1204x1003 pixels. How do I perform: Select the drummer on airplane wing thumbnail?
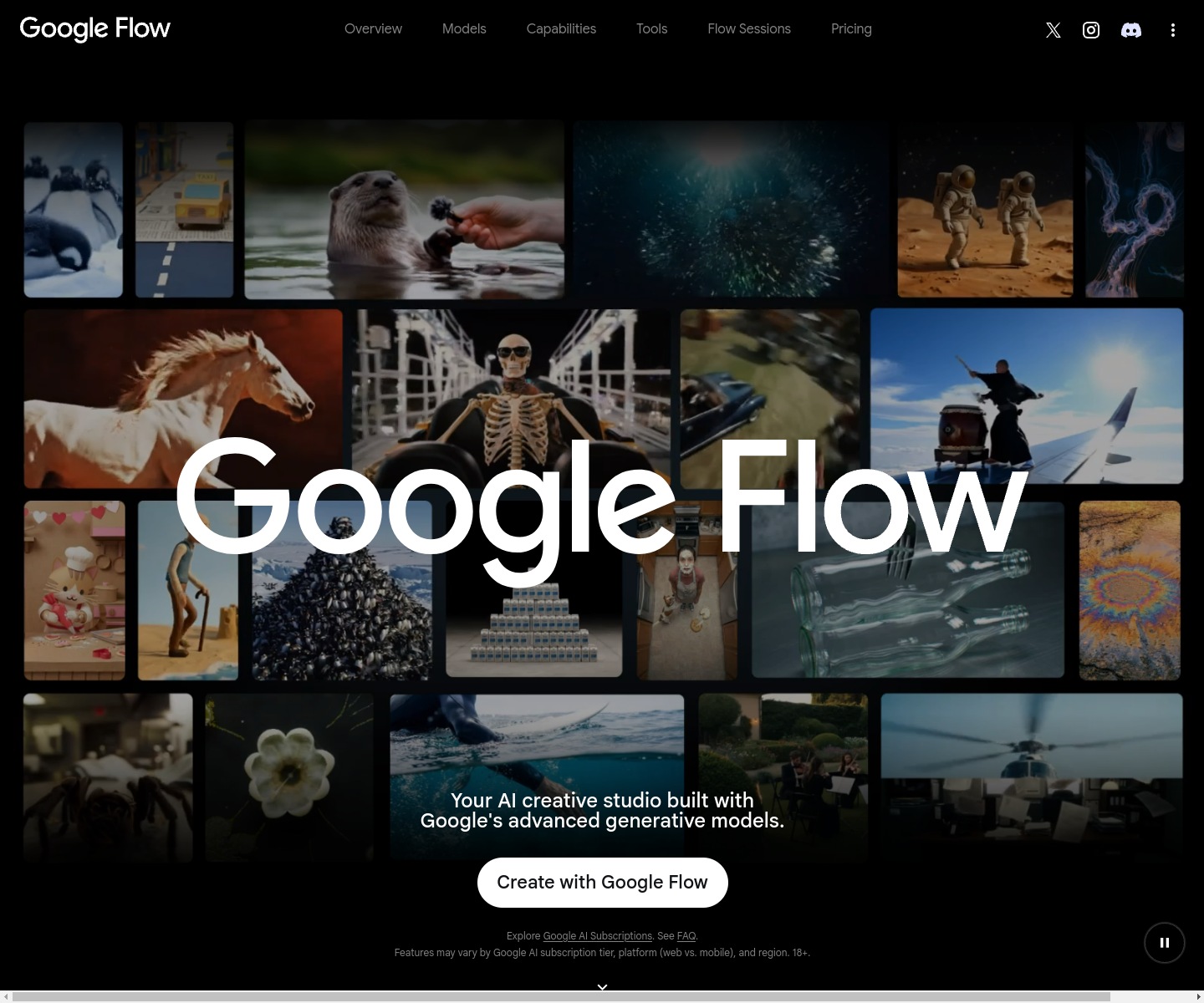pyautogui.click(x=1027, y=396)
